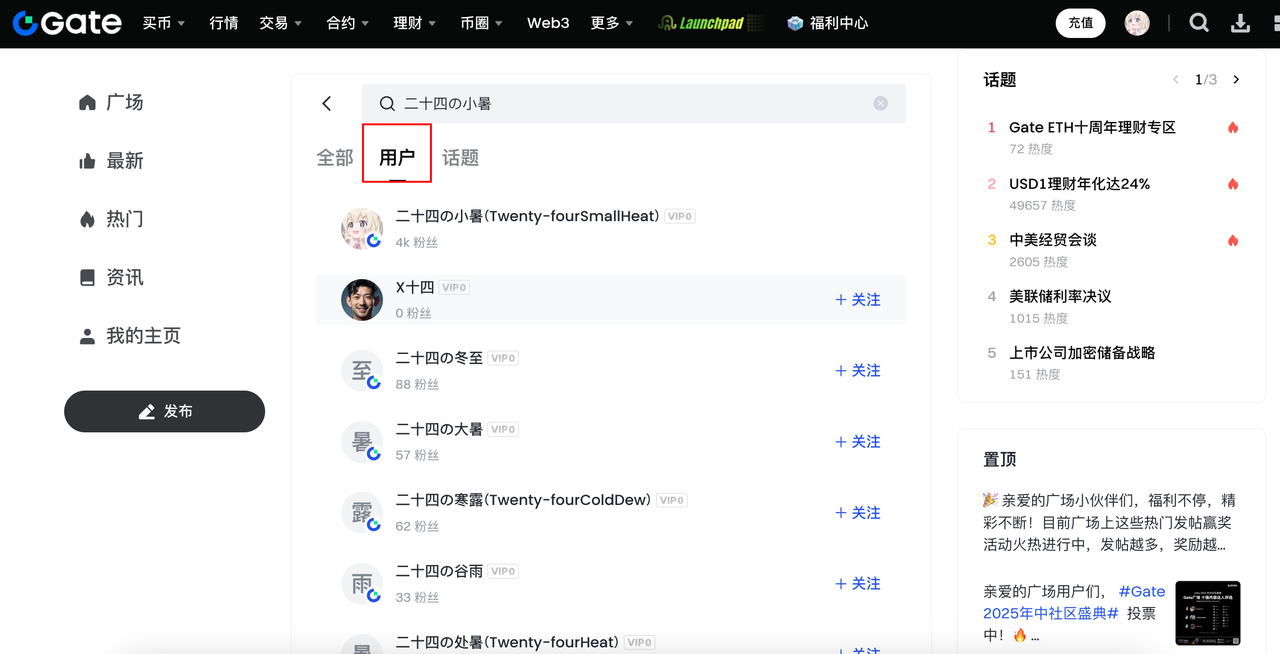The height and width of the screenshot is (654, 1280).
Task: Click the back arrow above search results
Action: pos(326,103)
